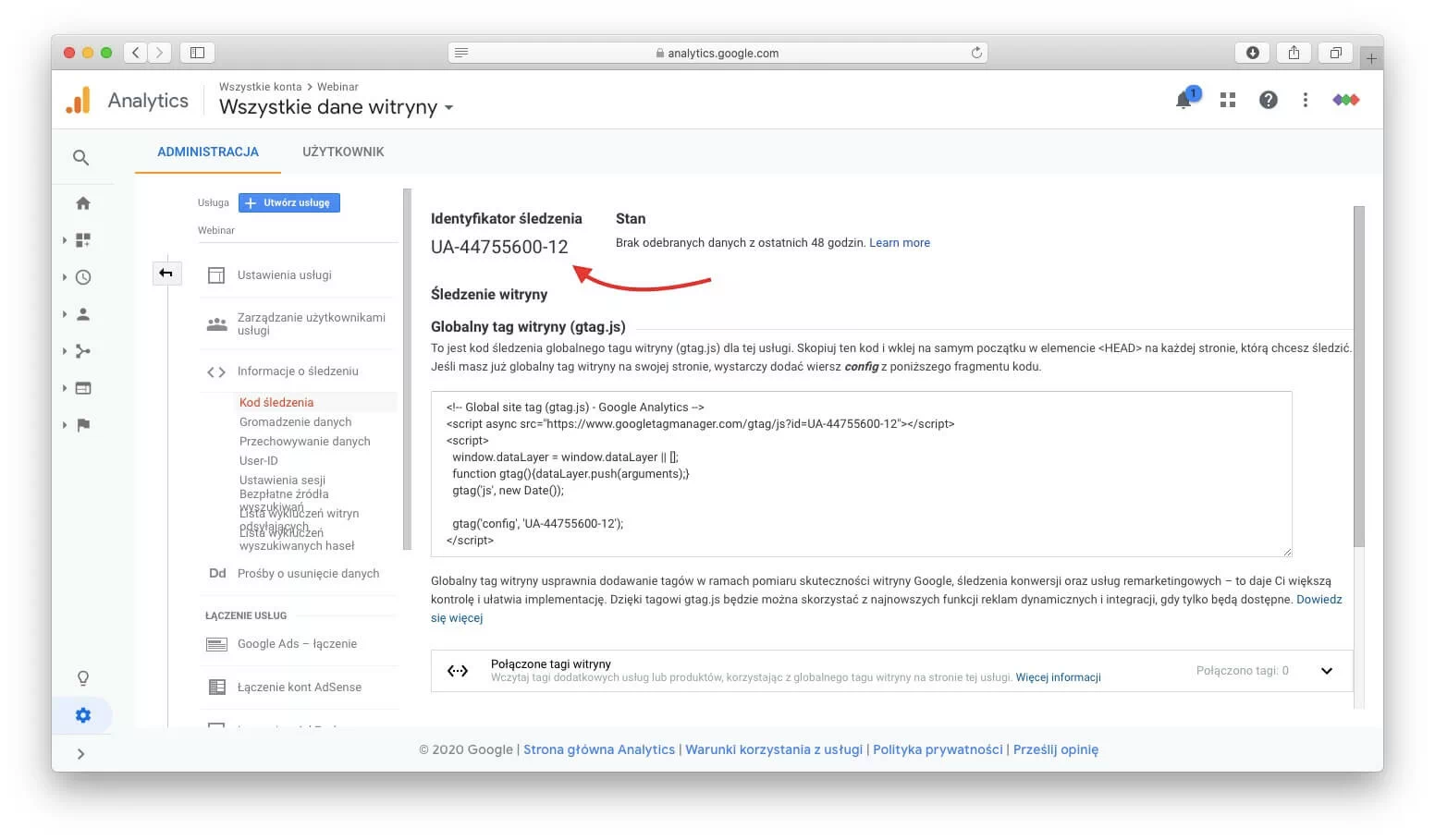
Task: Switch to ADMINISTRACJA tab
Action: [208, 152]
